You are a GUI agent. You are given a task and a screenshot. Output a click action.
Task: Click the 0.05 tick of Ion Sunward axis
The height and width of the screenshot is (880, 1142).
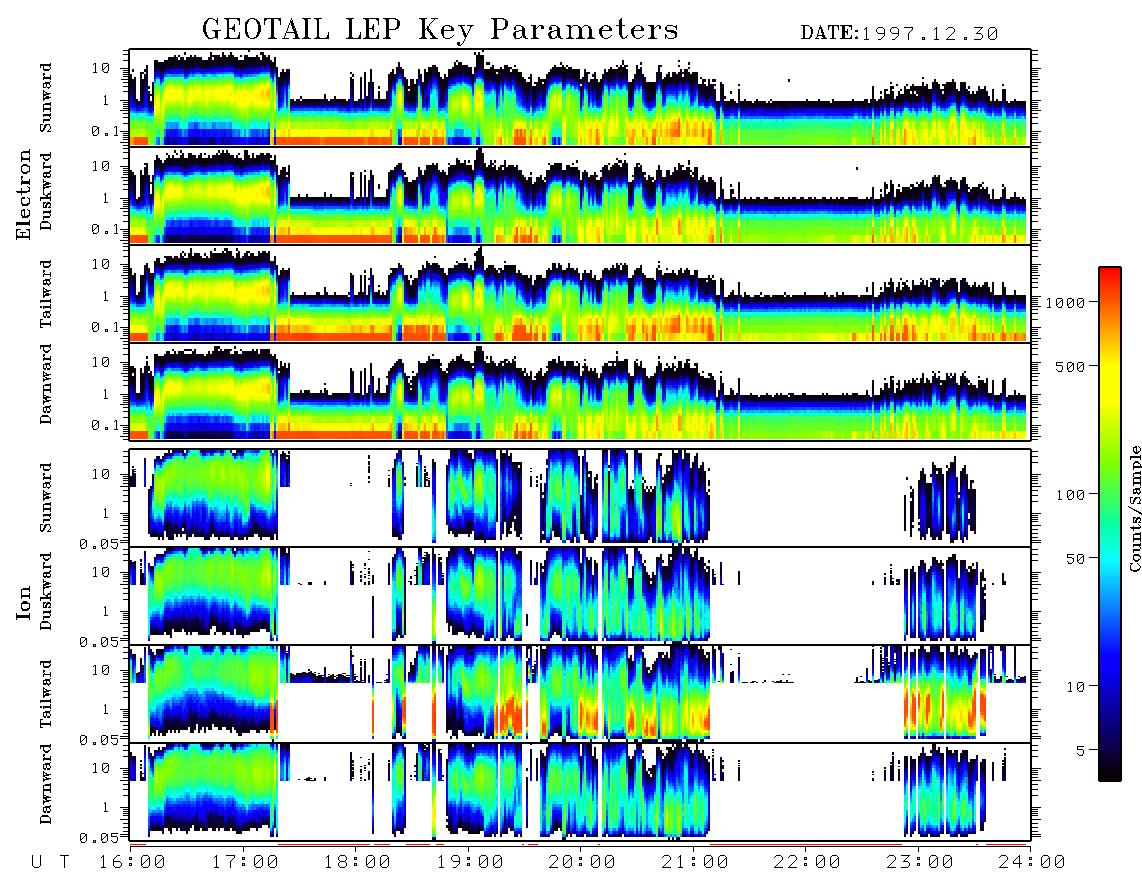99,543
